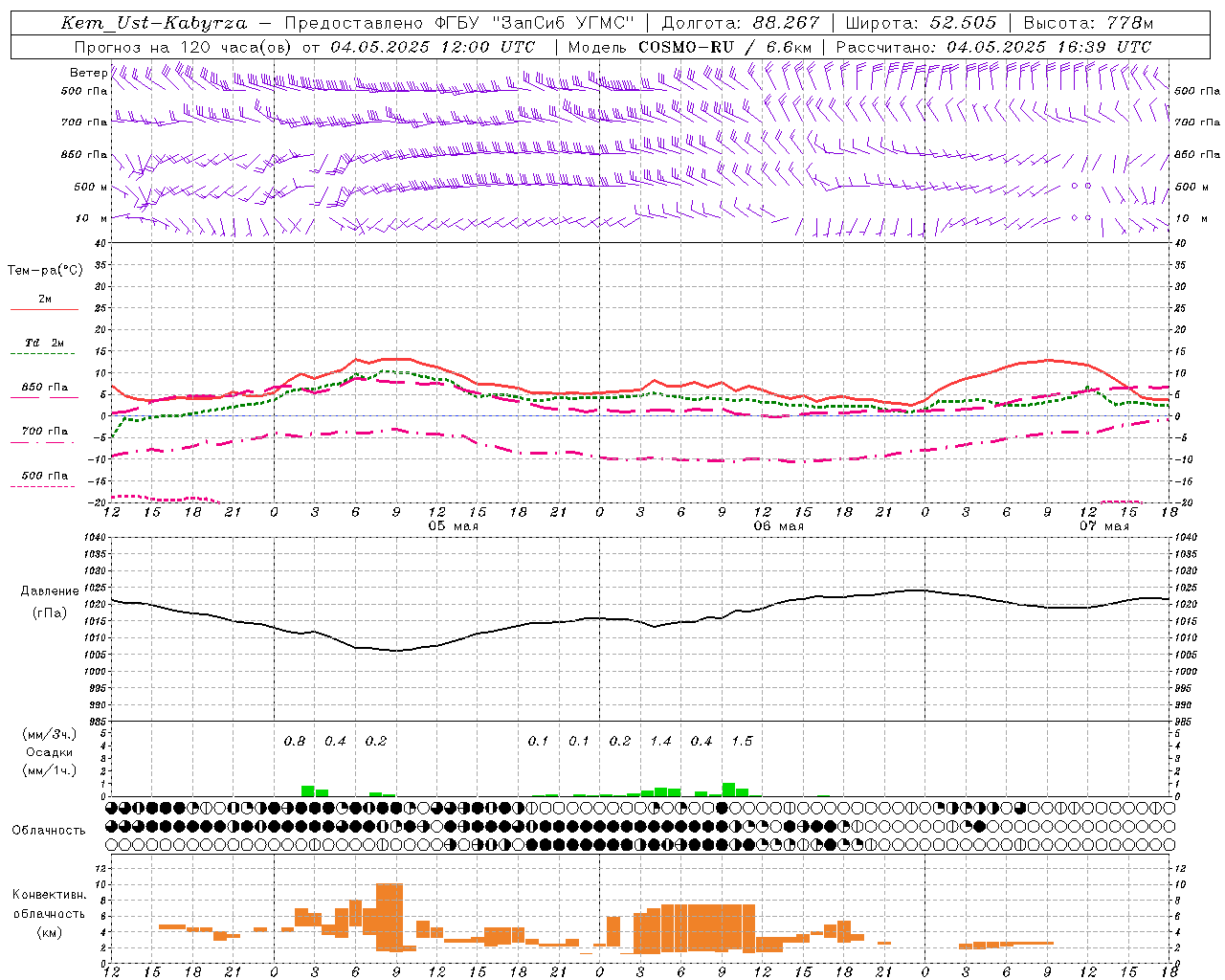Image resolution: width=1225 pixels, height=980 pixels.
Task: Click the tallest orange convective cloud bar
Action: pos(390,917)
